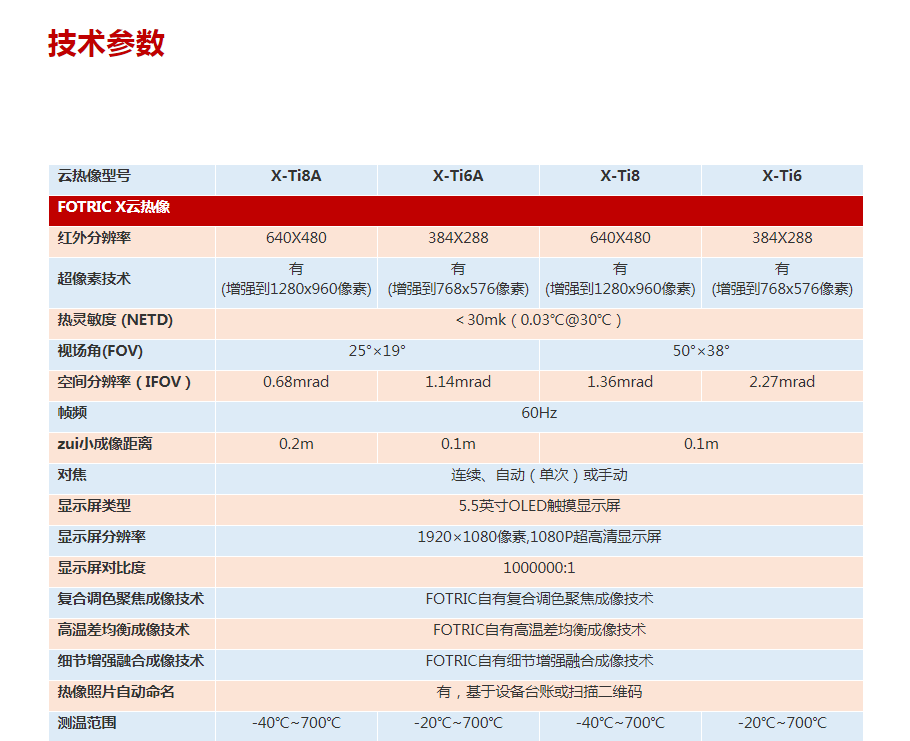The image size is (910, 741).
Task: Click the 对焦 row label
Action: point(72,475)
